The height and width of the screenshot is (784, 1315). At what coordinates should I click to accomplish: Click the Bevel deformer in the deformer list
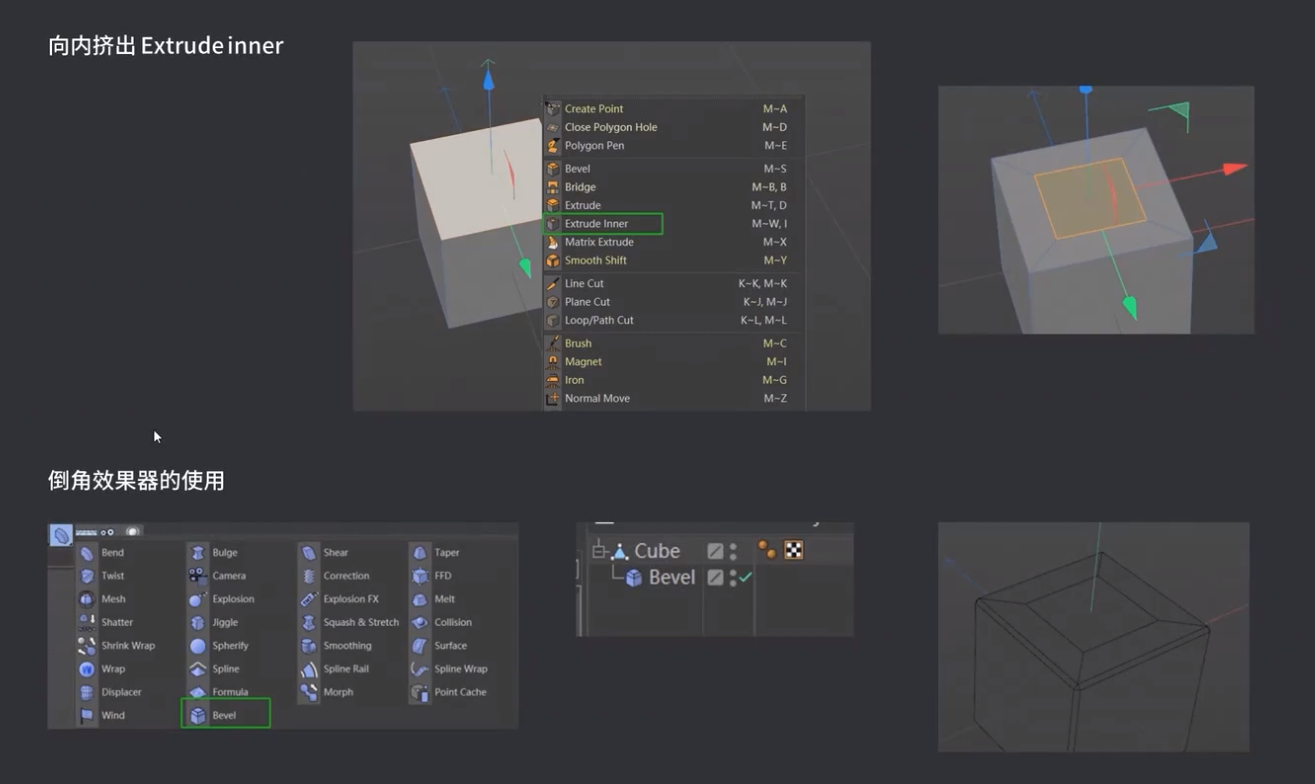(x=226, y=714)
